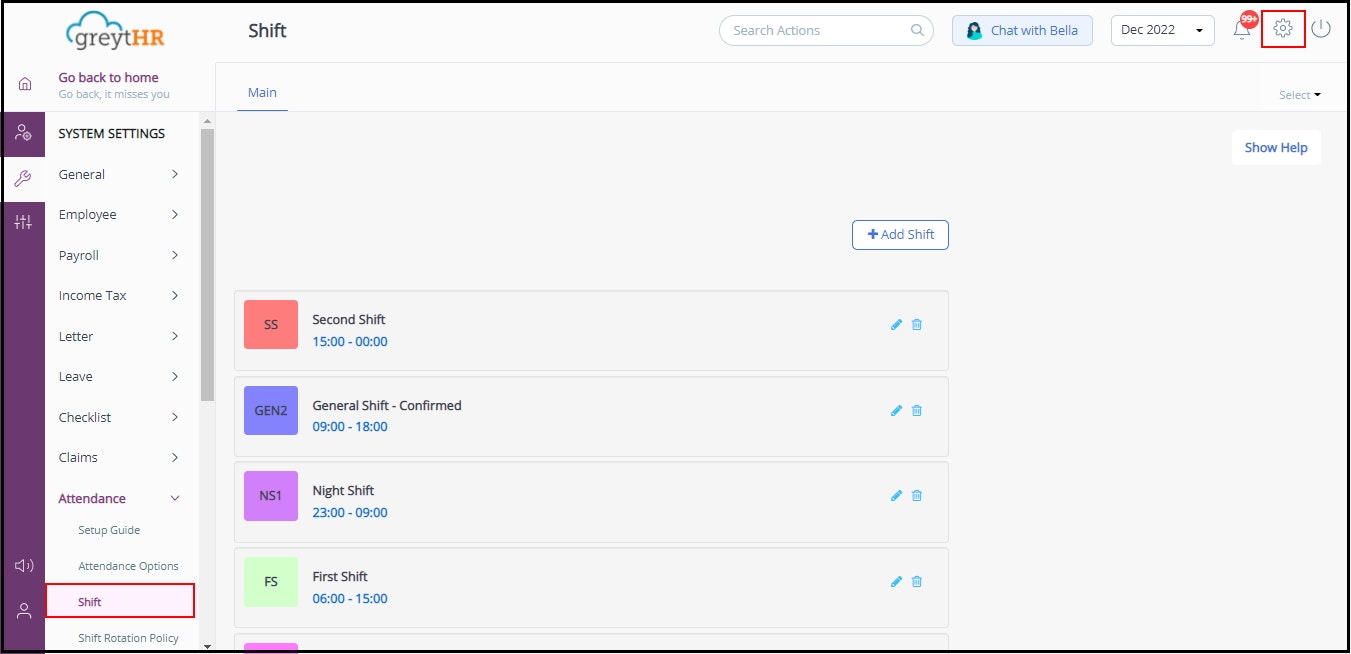Click the 09:00 - 18:00 timing
Screen dimensions: 1351x654
pyautogui.click(x=350, y=427)
